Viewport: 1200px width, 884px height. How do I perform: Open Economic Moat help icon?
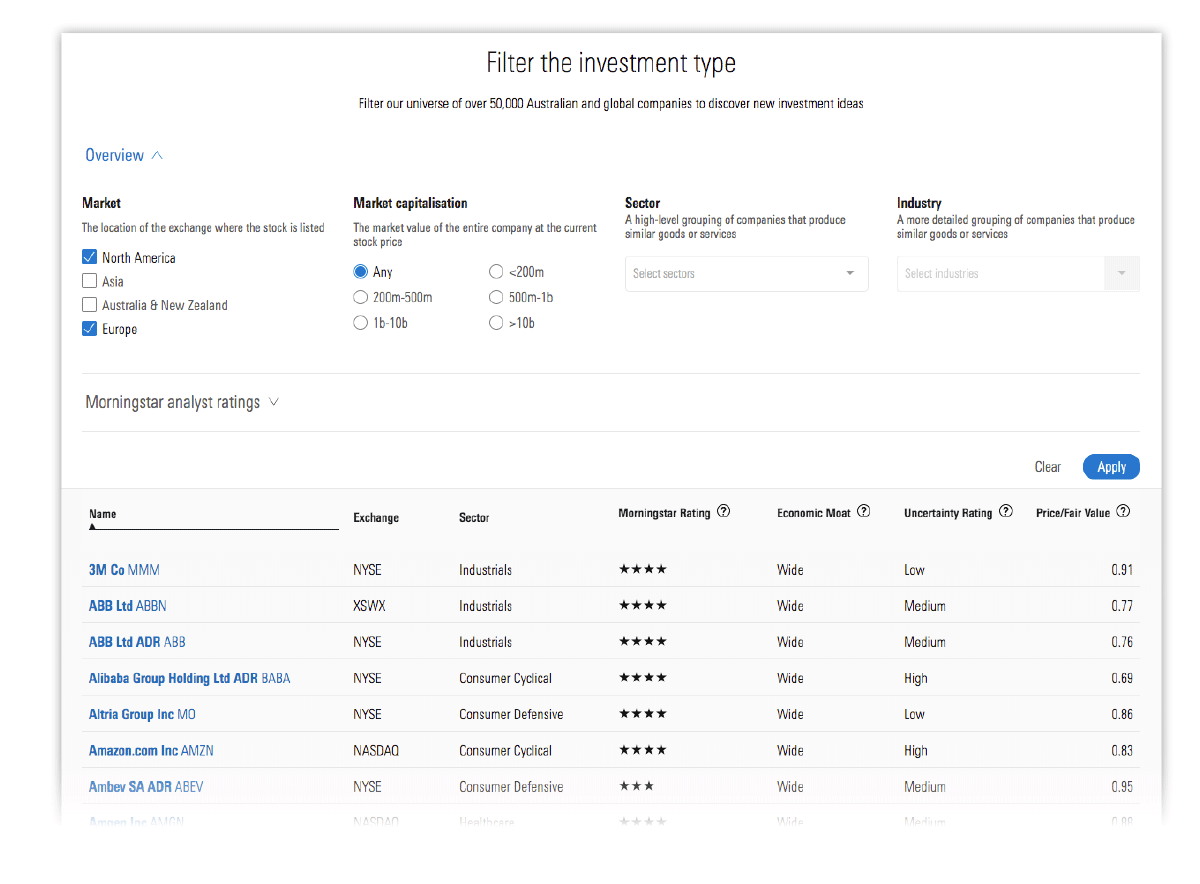864,512
